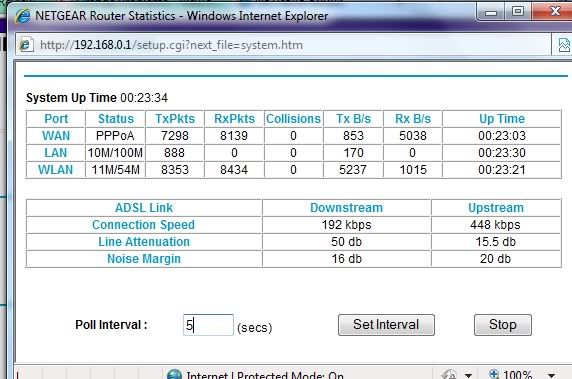
Task: Maximize the NETGEAR Router Statistics window
Action: 518,12
